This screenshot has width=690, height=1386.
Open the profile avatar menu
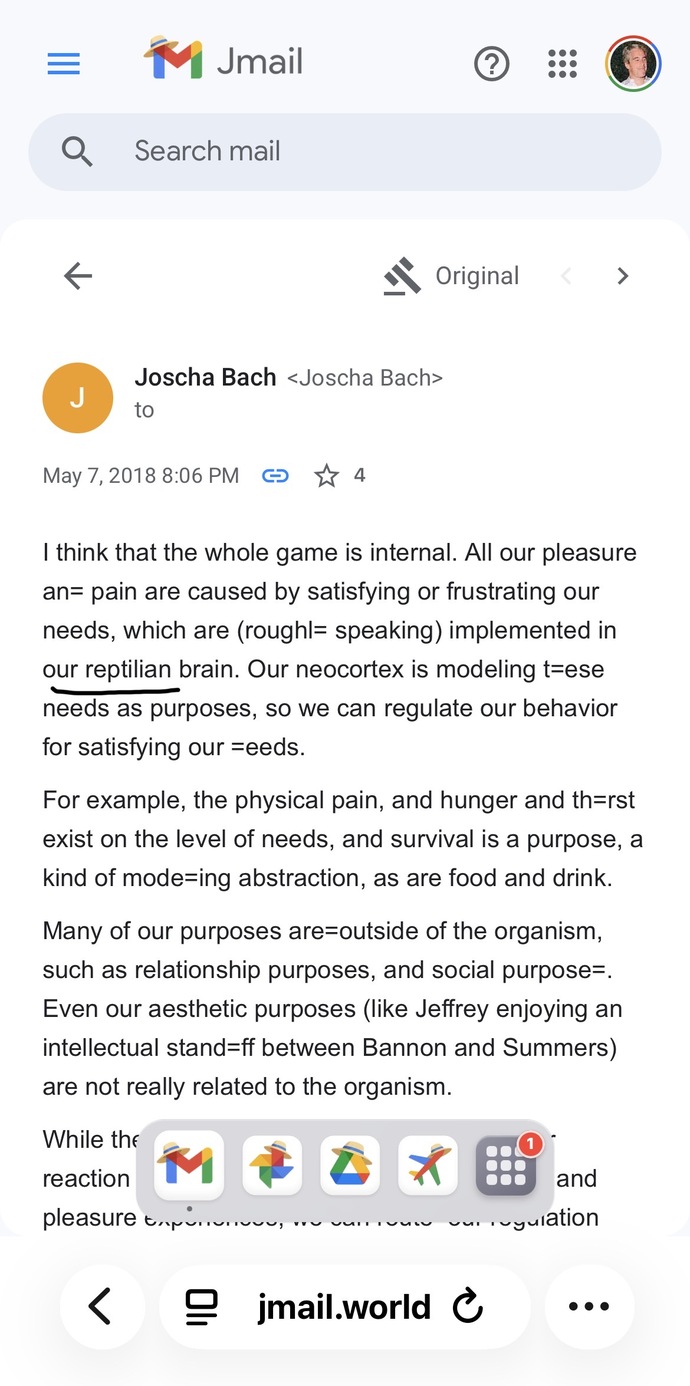633,64
